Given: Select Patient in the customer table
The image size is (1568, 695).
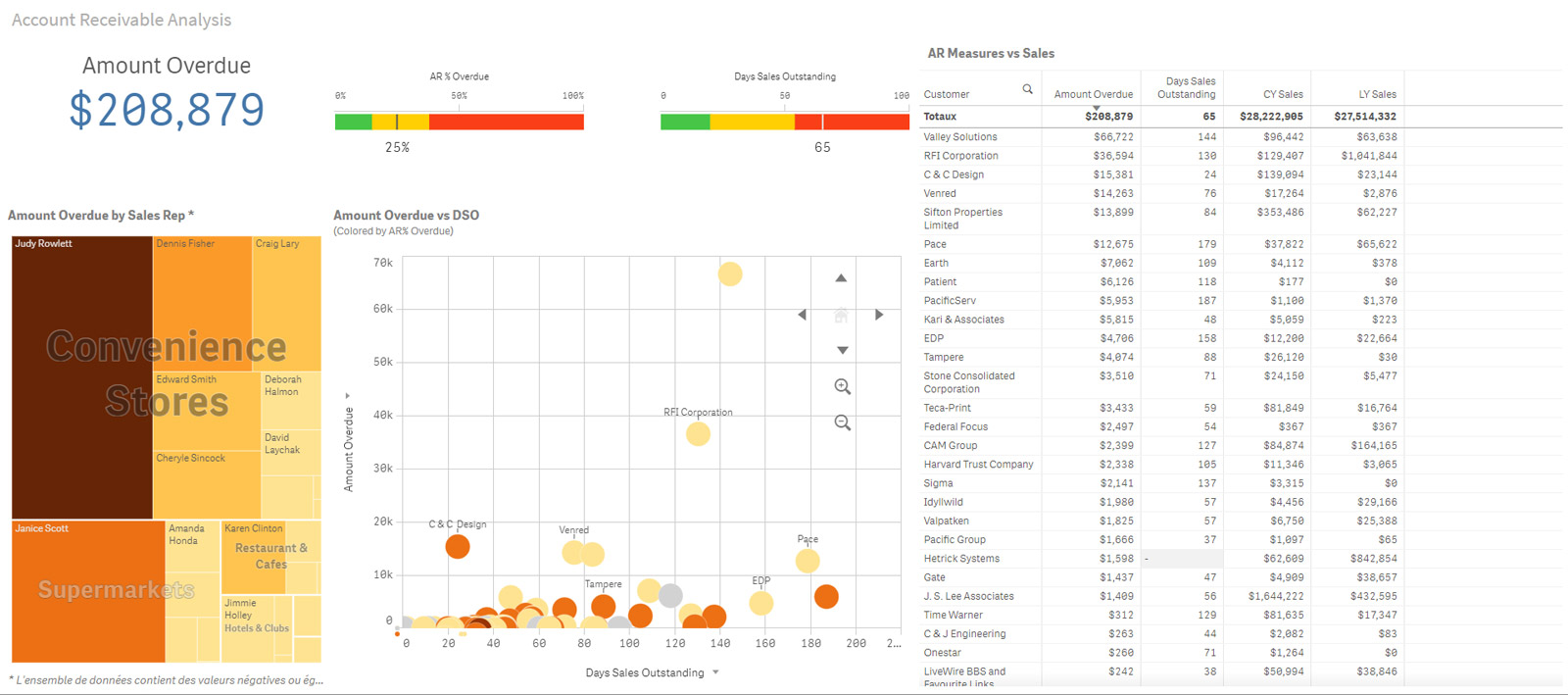Looking at the screenshot, I should point(940,281).
